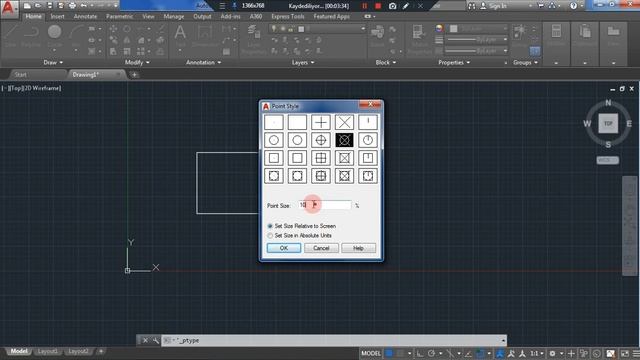Switch to the Layout1 tab

click(47, 351)
